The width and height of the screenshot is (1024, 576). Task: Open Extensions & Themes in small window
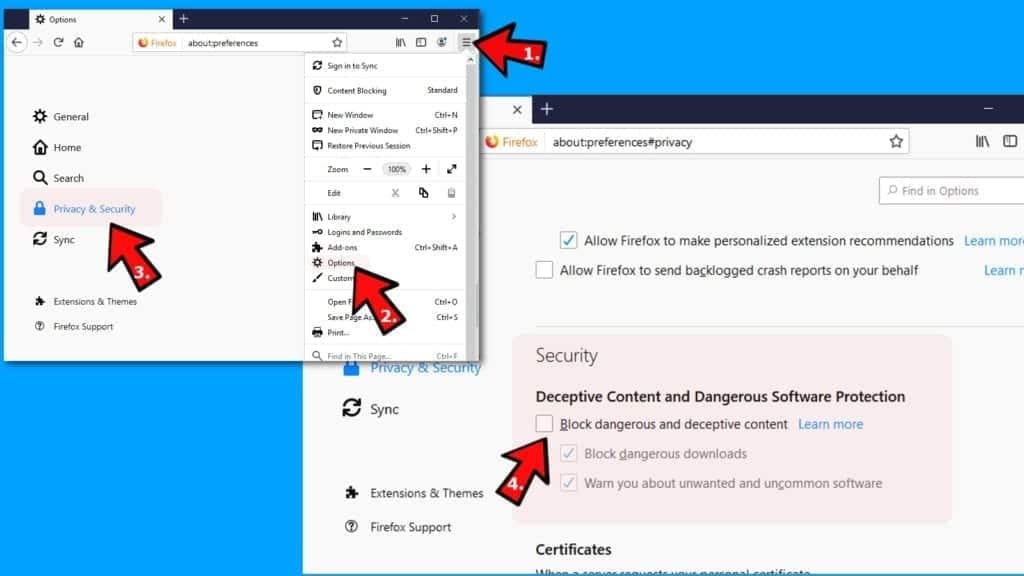(86, 301)
